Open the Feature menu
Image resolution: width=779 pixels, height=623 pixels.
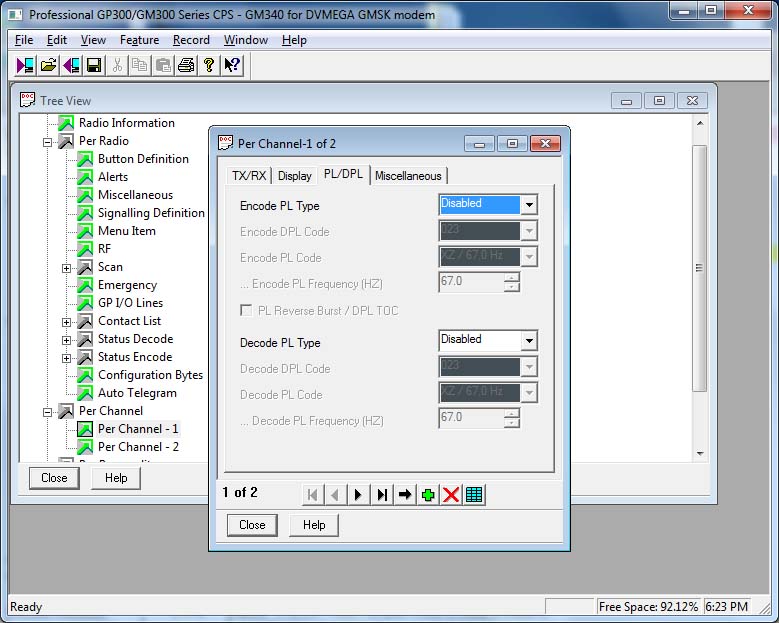pos(140,40)
